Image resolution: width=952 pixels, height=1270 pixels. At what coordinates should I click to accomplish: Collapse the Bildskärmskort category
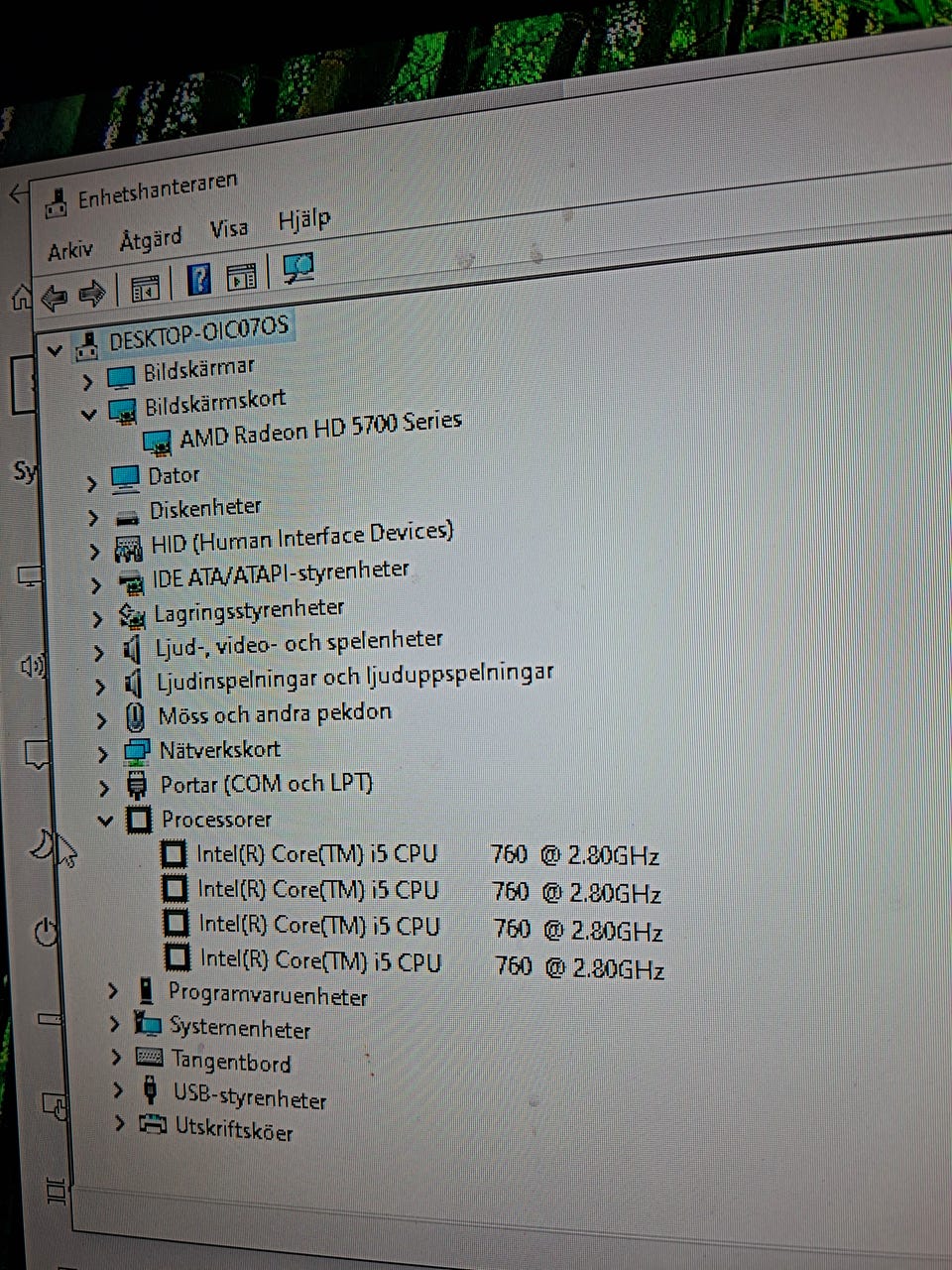(x=89, y=414)
